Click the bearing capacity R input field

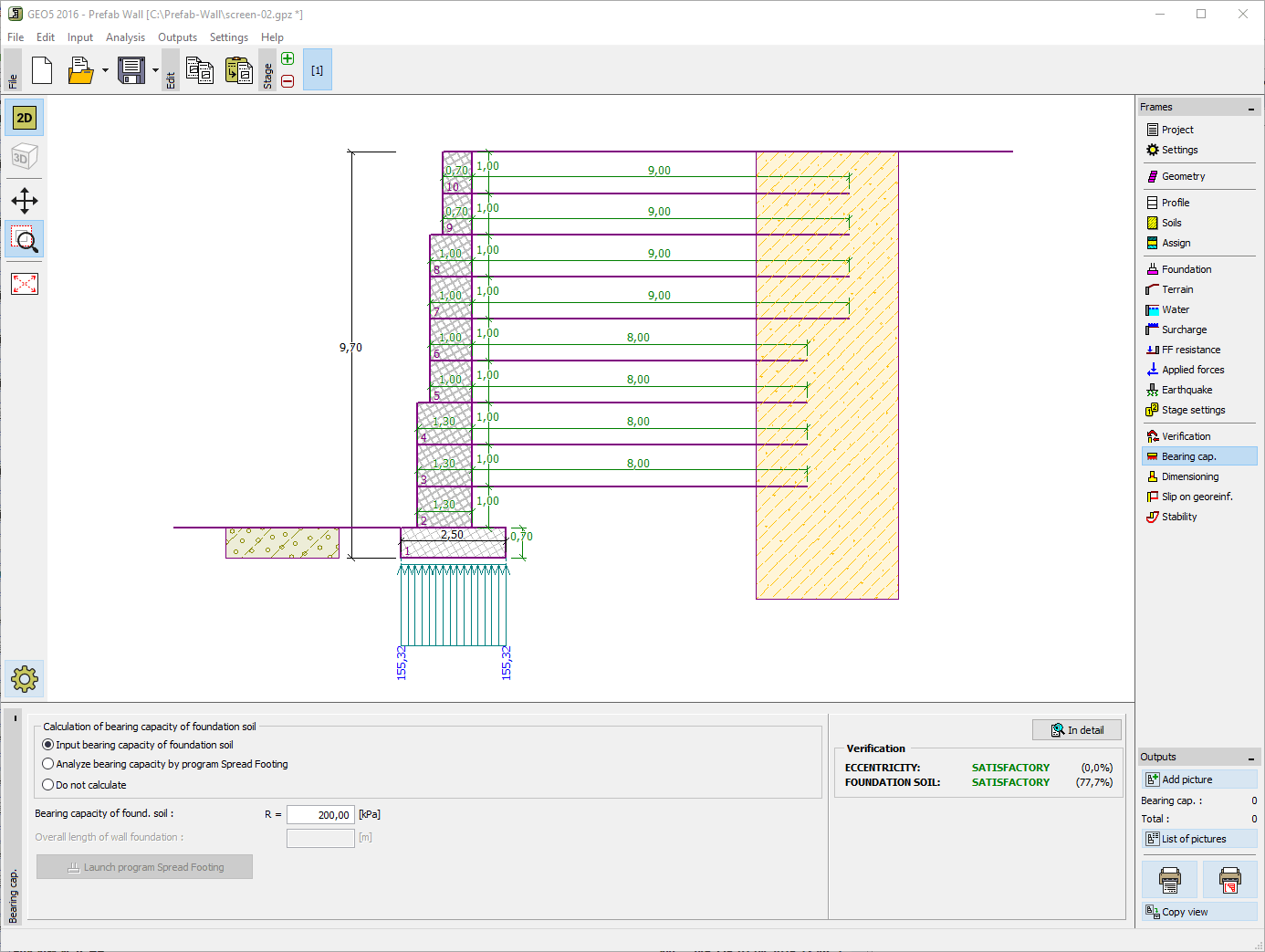(x=320, y=814)
